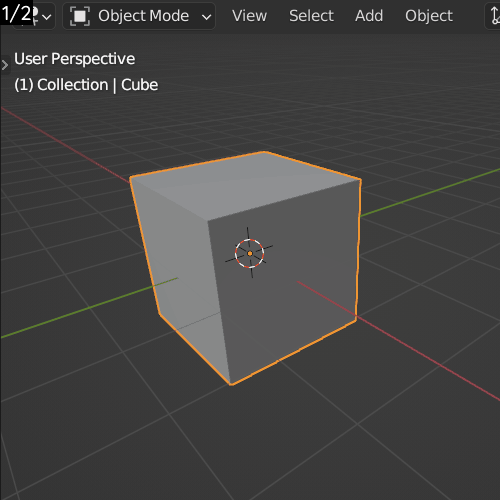Click the '(1) Collection | Cube' text
Screen dimensions: 500x500
tap(86, 85)
